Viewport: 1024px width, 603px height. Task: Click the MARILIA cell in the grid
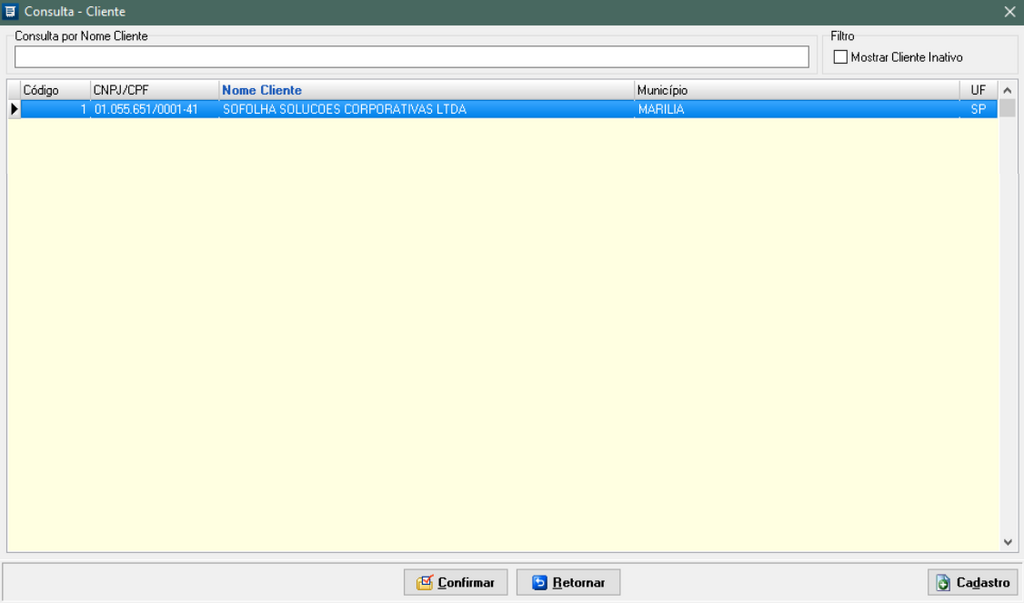coord(661,109)
